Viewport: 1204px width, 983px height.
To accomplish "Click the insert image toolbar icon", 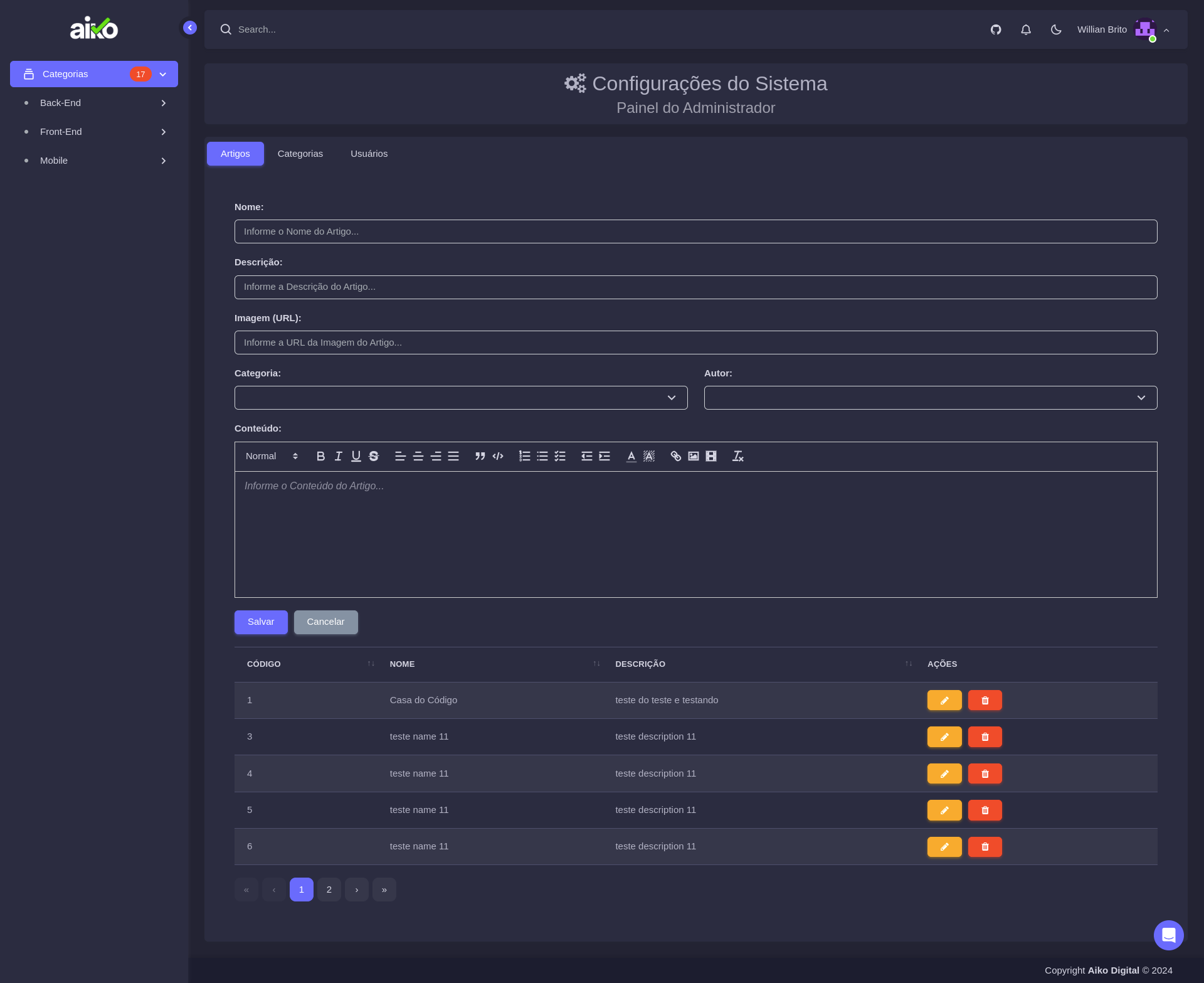I will 693,456.
